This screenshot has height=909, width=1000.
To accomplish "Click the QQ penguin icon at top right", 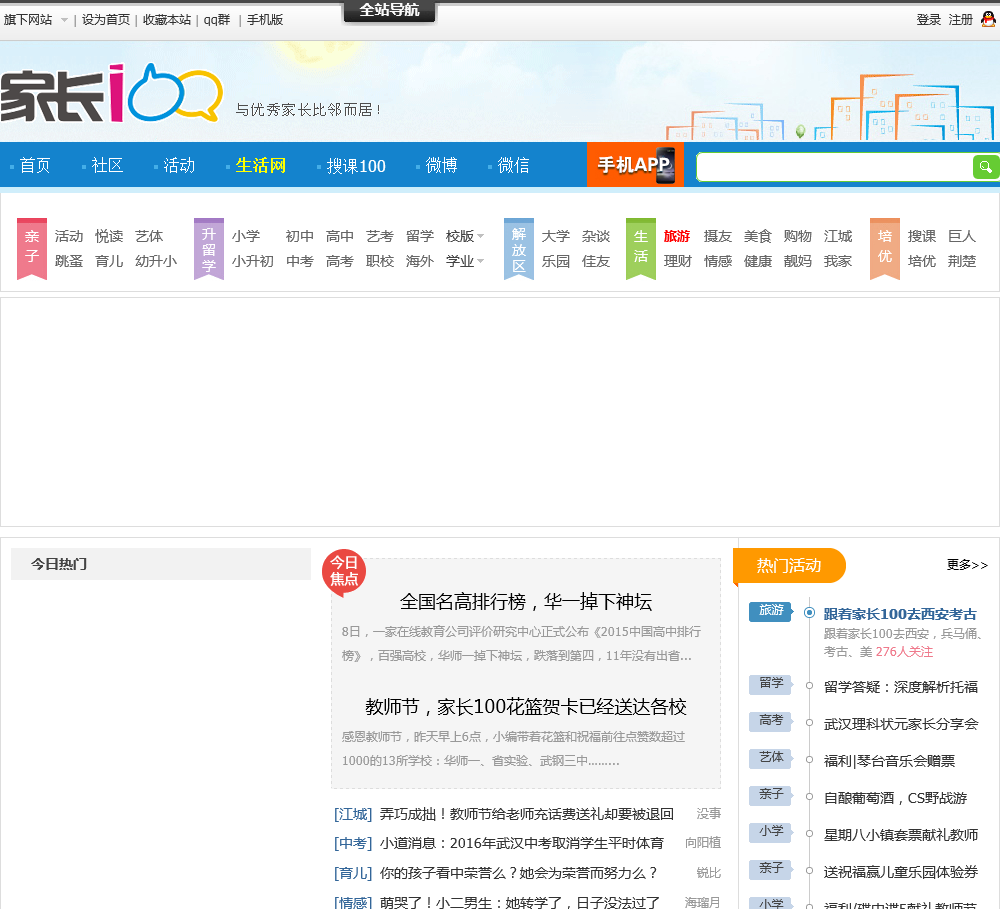I will tap(988, 19).
